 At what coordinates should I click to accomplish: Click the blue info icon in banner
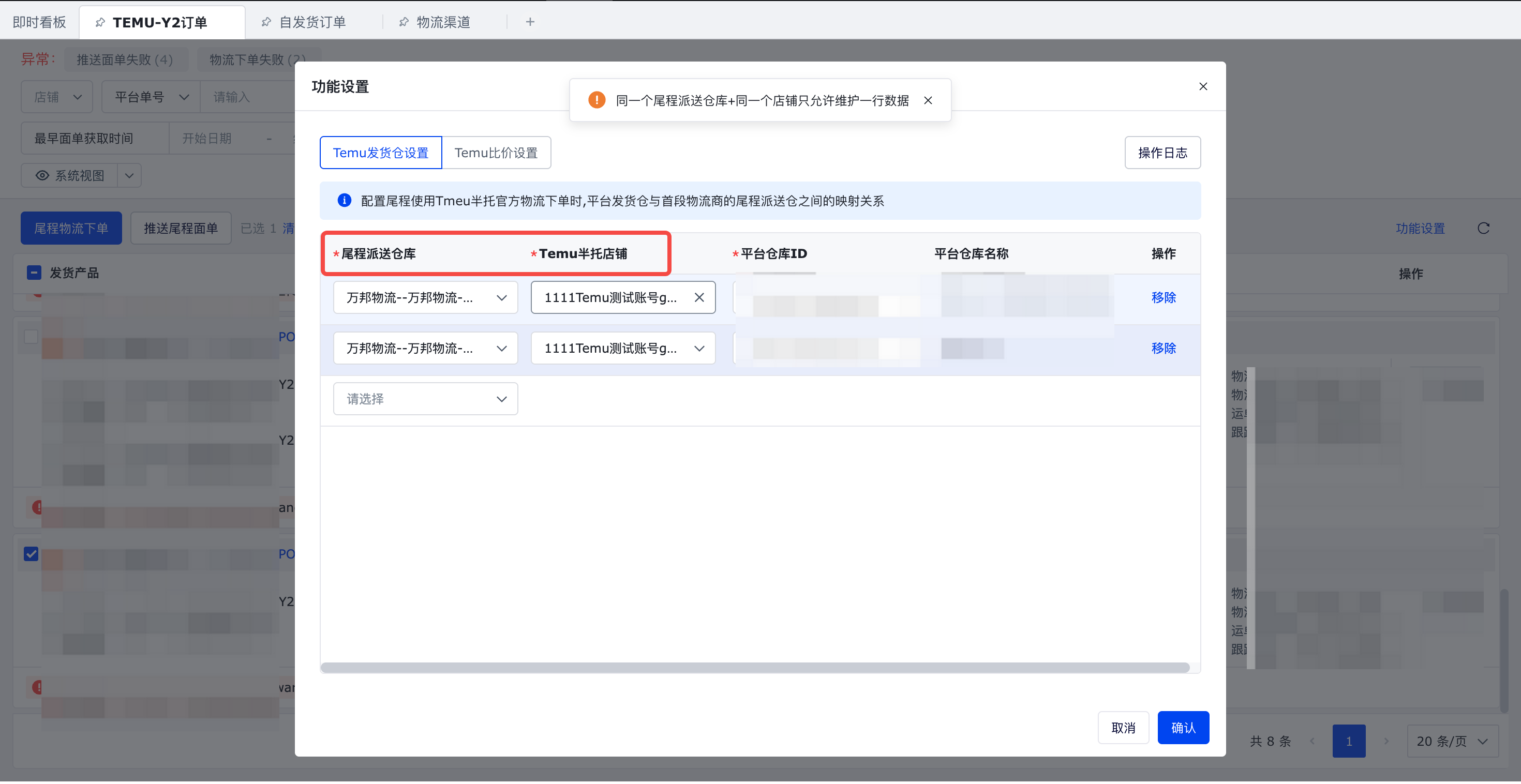pyautogui.click(x=344, y=201)
